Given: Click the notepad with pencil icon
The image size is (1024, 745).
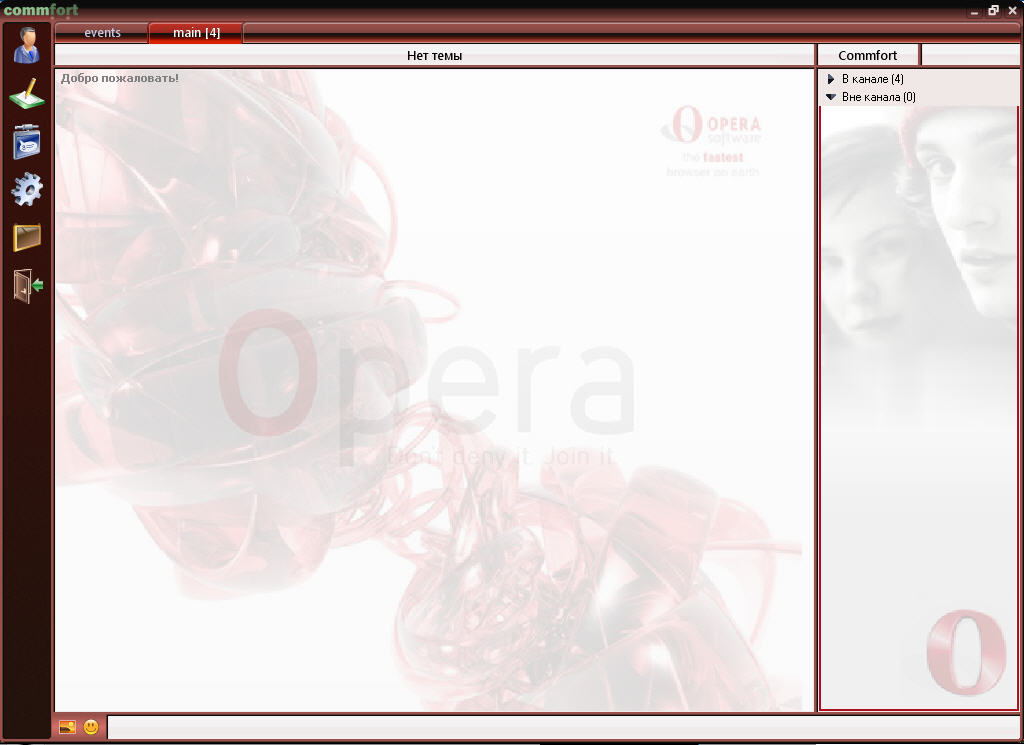Looking at the screenshot, I should click(x=27, y=93).
